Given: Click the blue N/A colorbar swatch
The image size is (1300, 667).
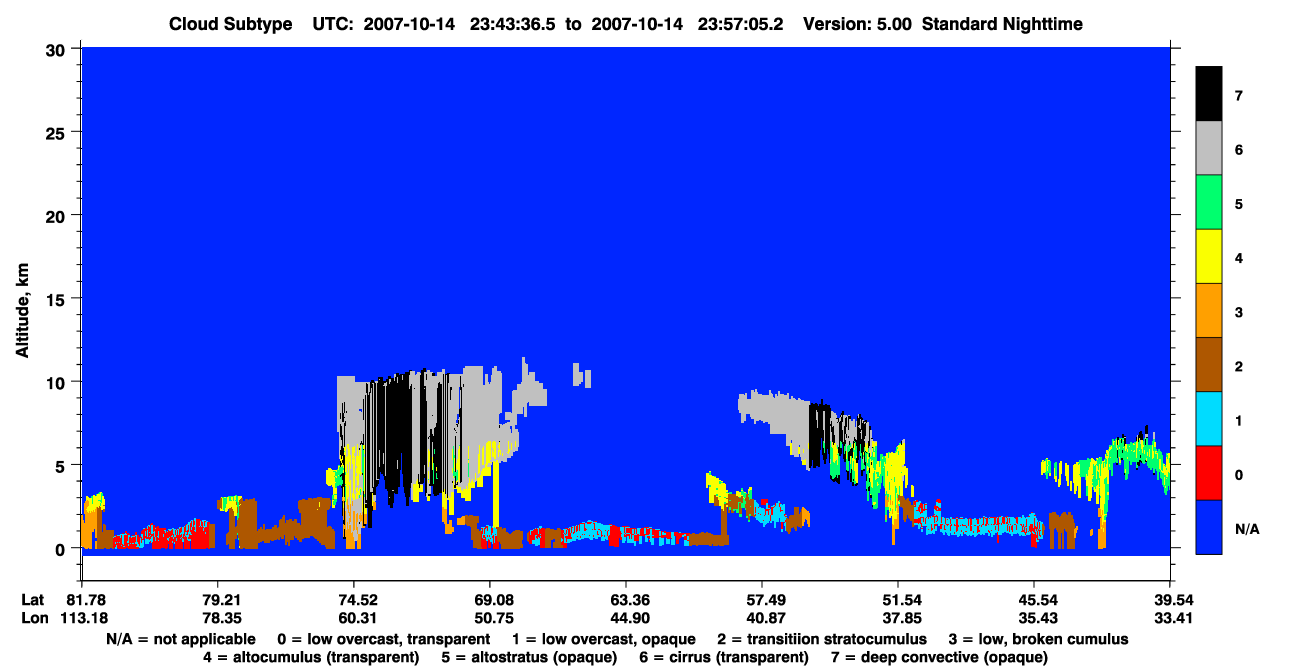Looking at the screenshot, I should tap(1208, 526).
